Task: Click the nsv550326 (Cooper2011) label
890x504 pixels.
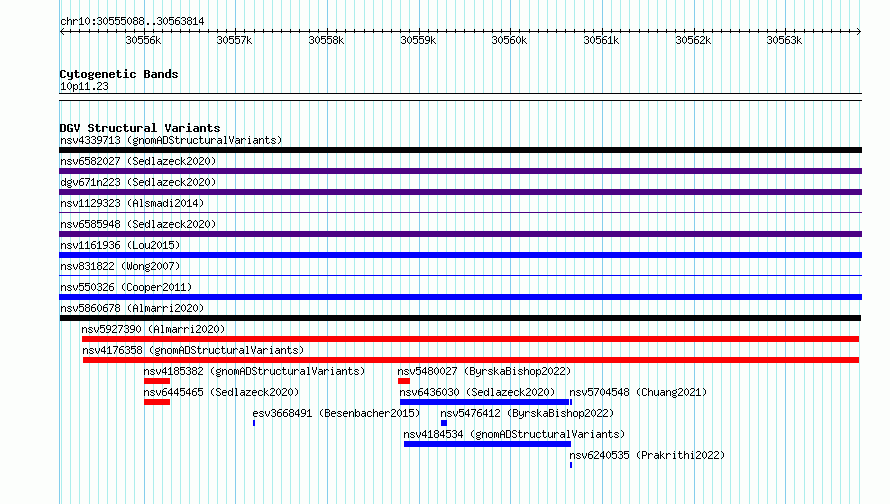Action: click(x=126, y=287)
